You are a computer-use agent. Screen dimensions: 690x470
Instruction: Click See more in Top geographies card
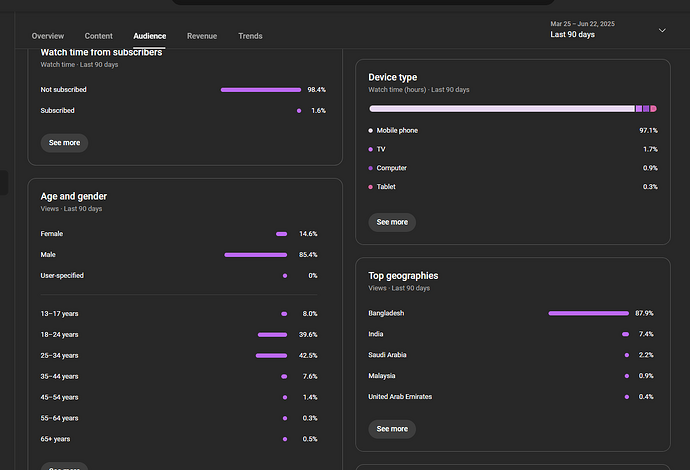pos(392,429)
